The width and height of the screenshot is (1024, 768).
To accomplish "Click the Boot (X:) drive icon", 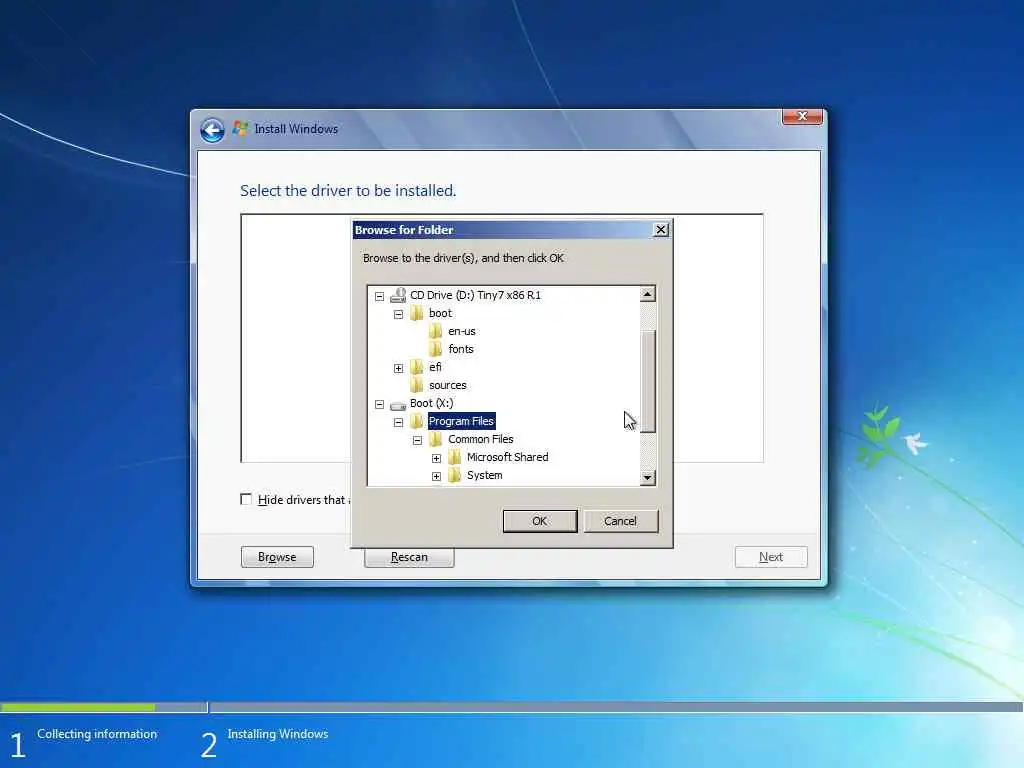I will 398,405.
